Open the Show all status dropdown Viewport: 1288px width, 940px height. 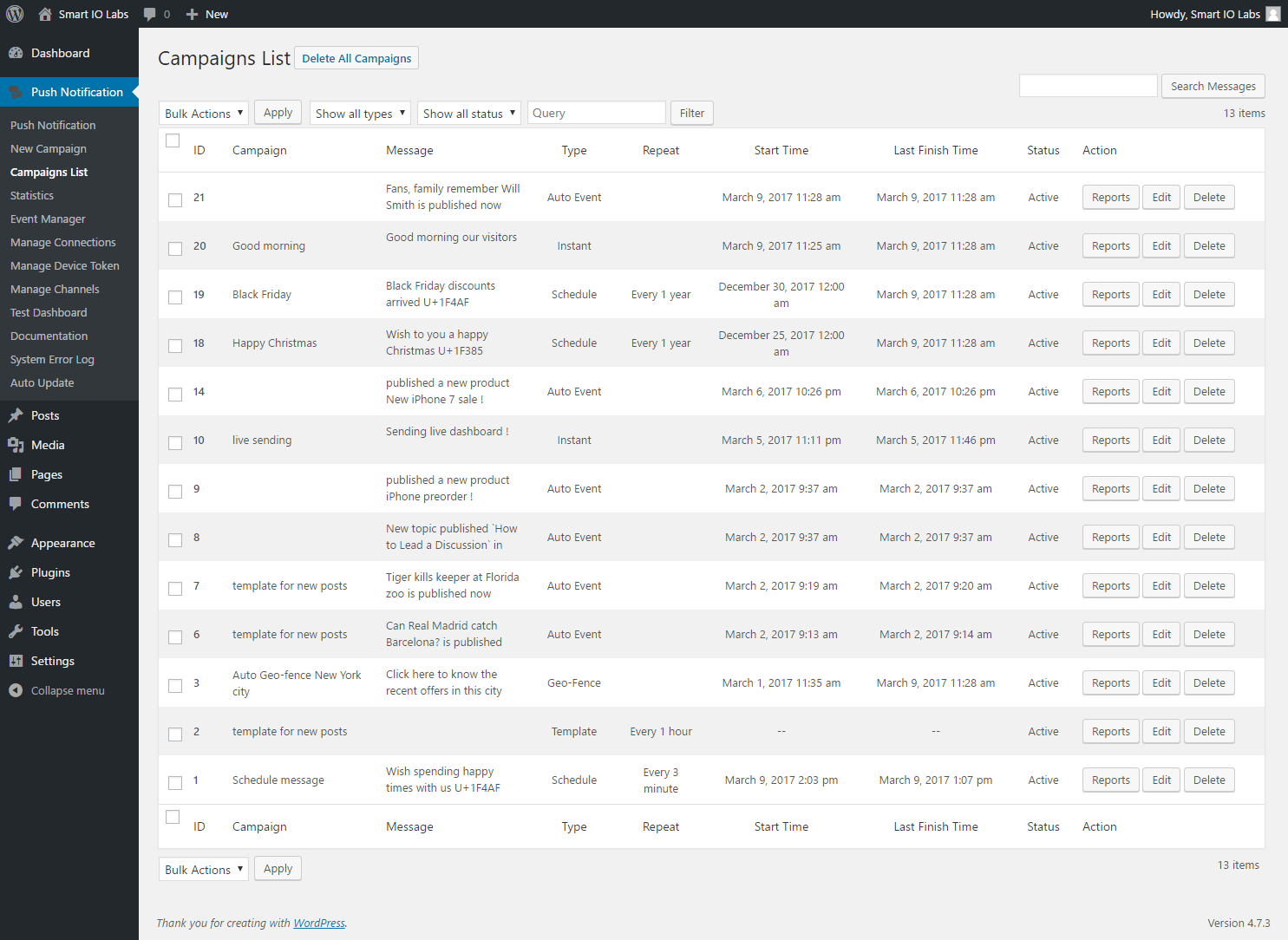point(468,114)
